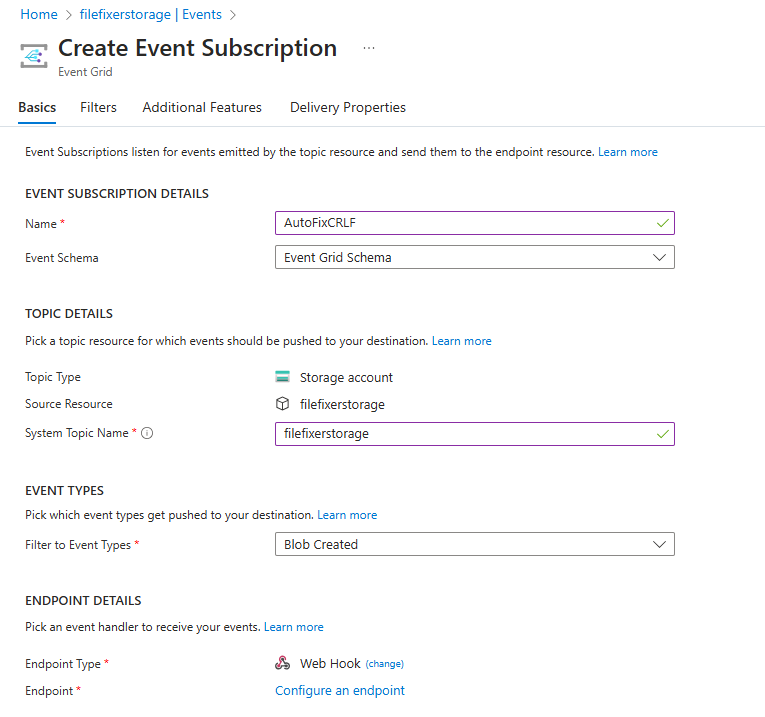Click the green checkmark in System Topic Name field

[x=663, y=434]
